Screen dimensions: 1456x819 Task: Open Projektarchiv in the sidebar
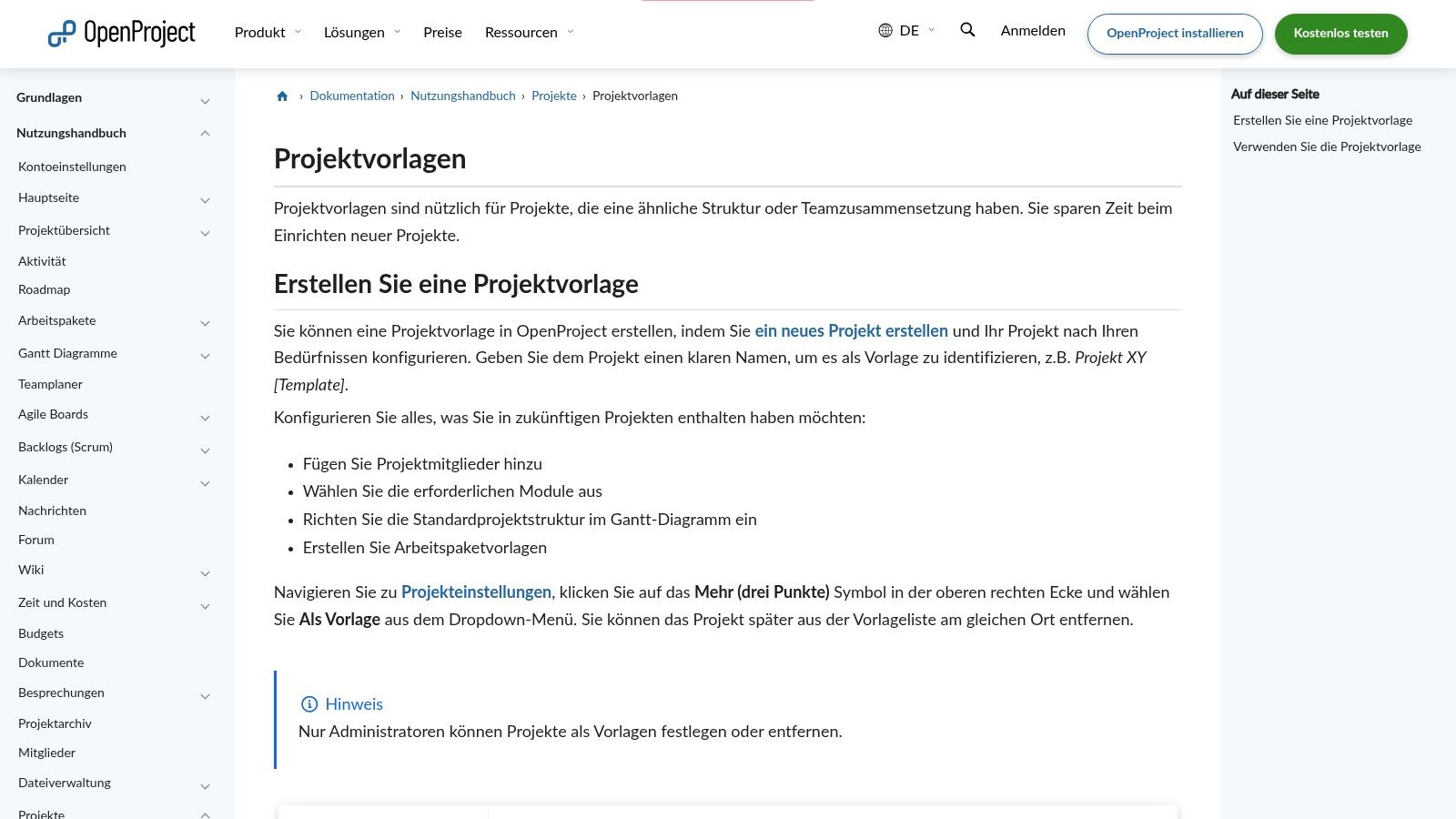[x=55, y=723]
